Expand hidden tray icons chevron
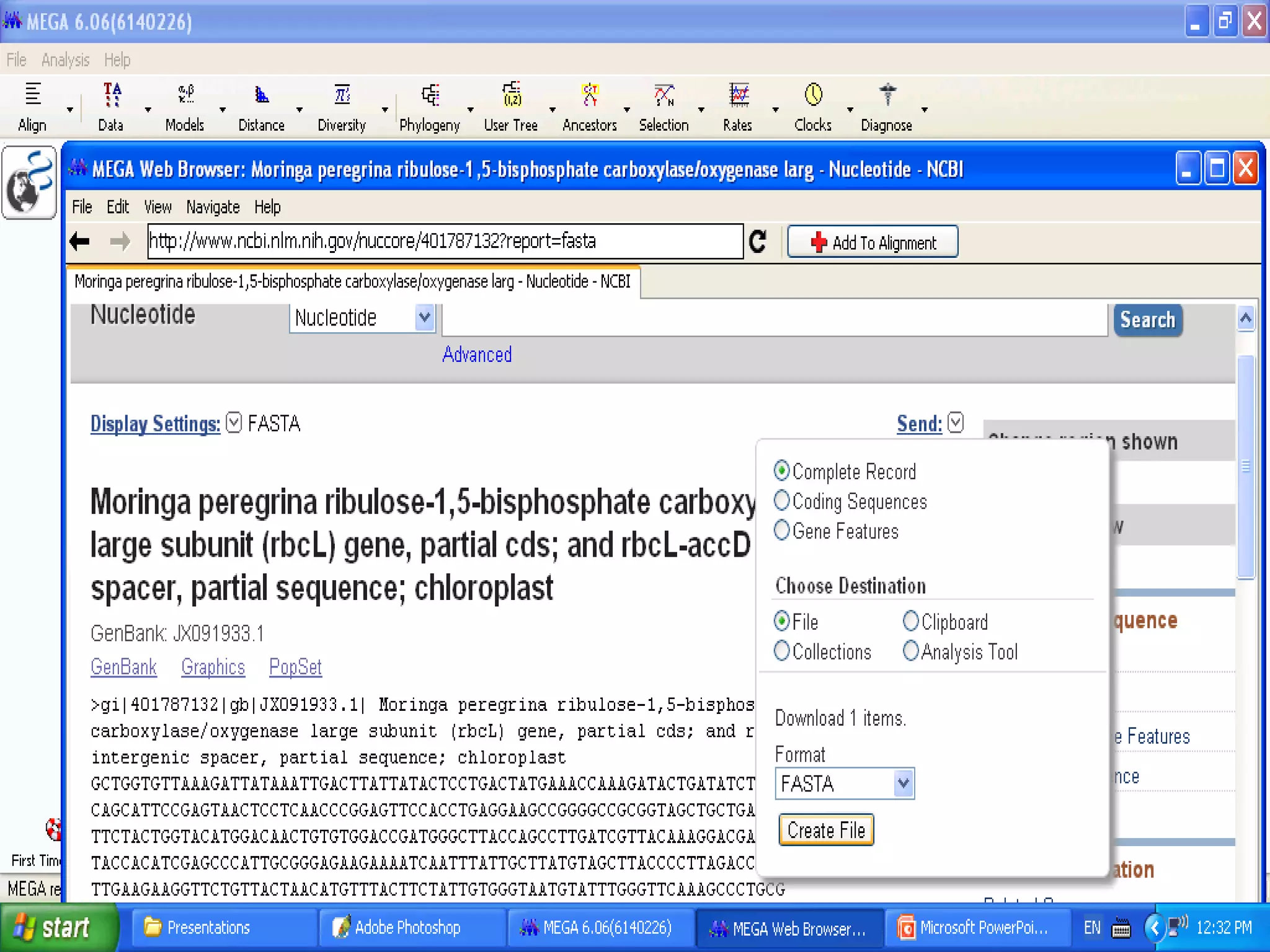 point(1154,928)
